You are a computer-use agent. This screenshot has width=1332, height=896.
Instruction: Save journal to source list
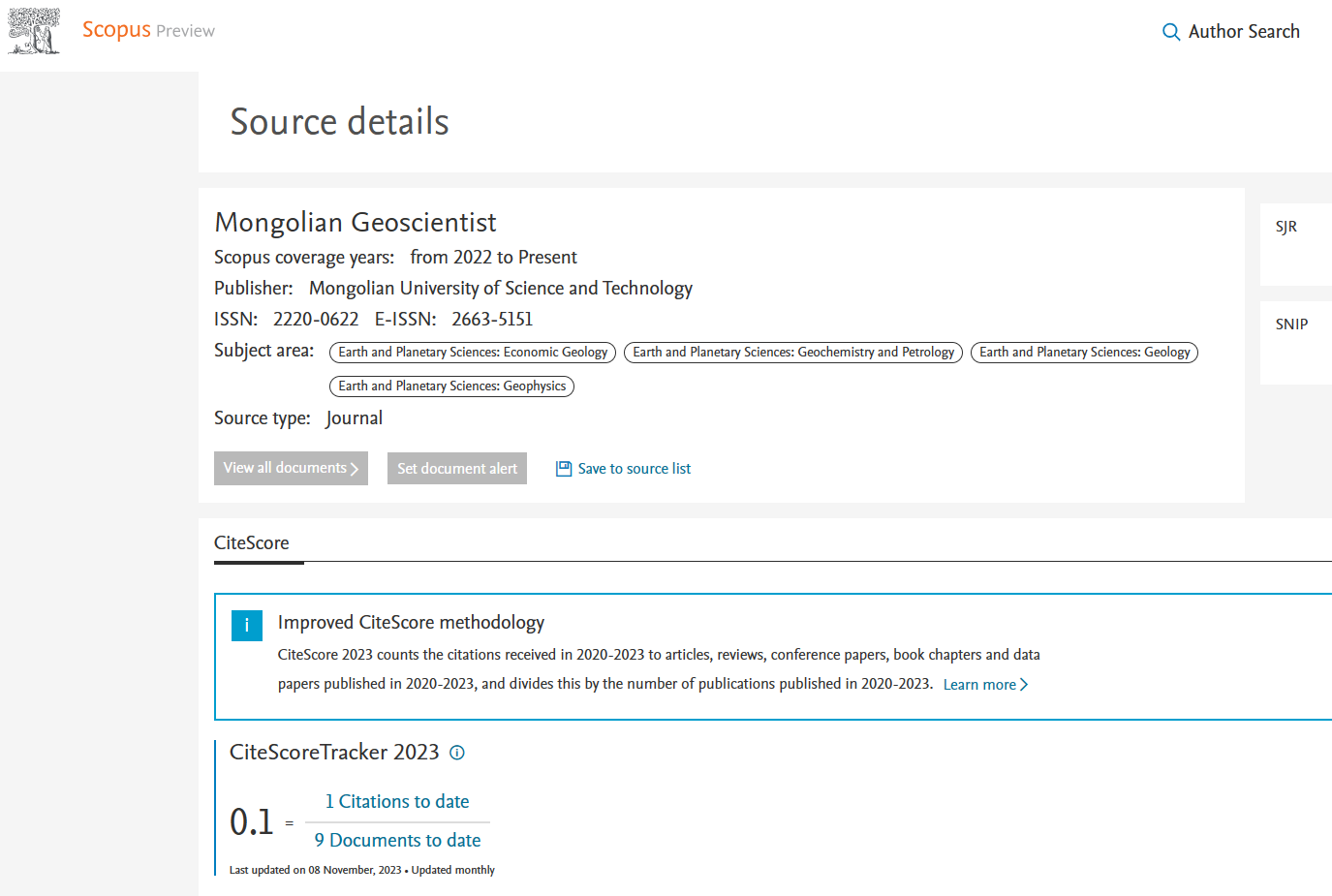click(634, 469)
